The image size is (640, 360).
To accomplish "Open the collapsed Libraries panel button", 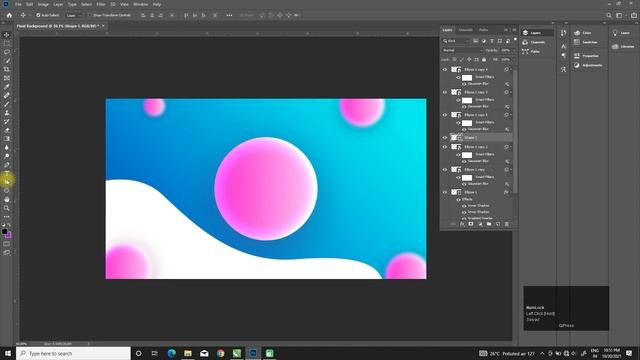I will coord(624,47).
